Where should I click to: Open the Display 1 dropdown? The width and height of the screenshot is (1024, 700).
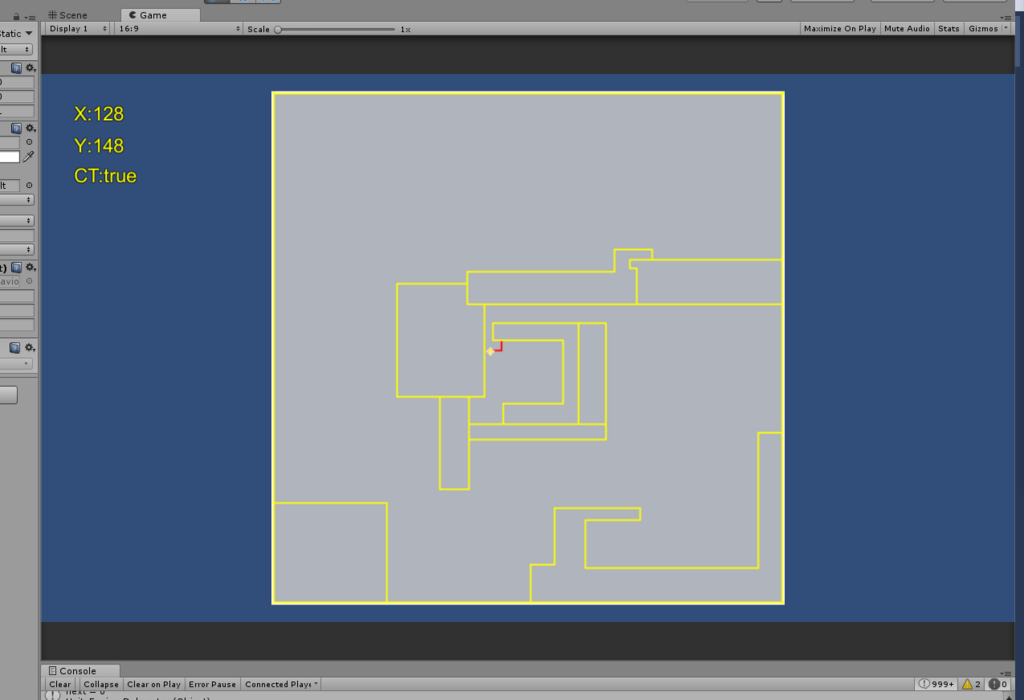[78, 29]
